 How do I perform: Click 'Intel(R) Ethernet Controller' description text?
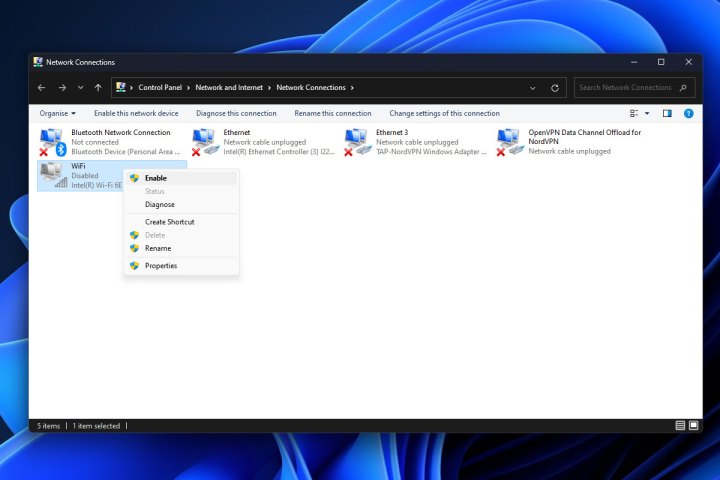coord(279,152)
